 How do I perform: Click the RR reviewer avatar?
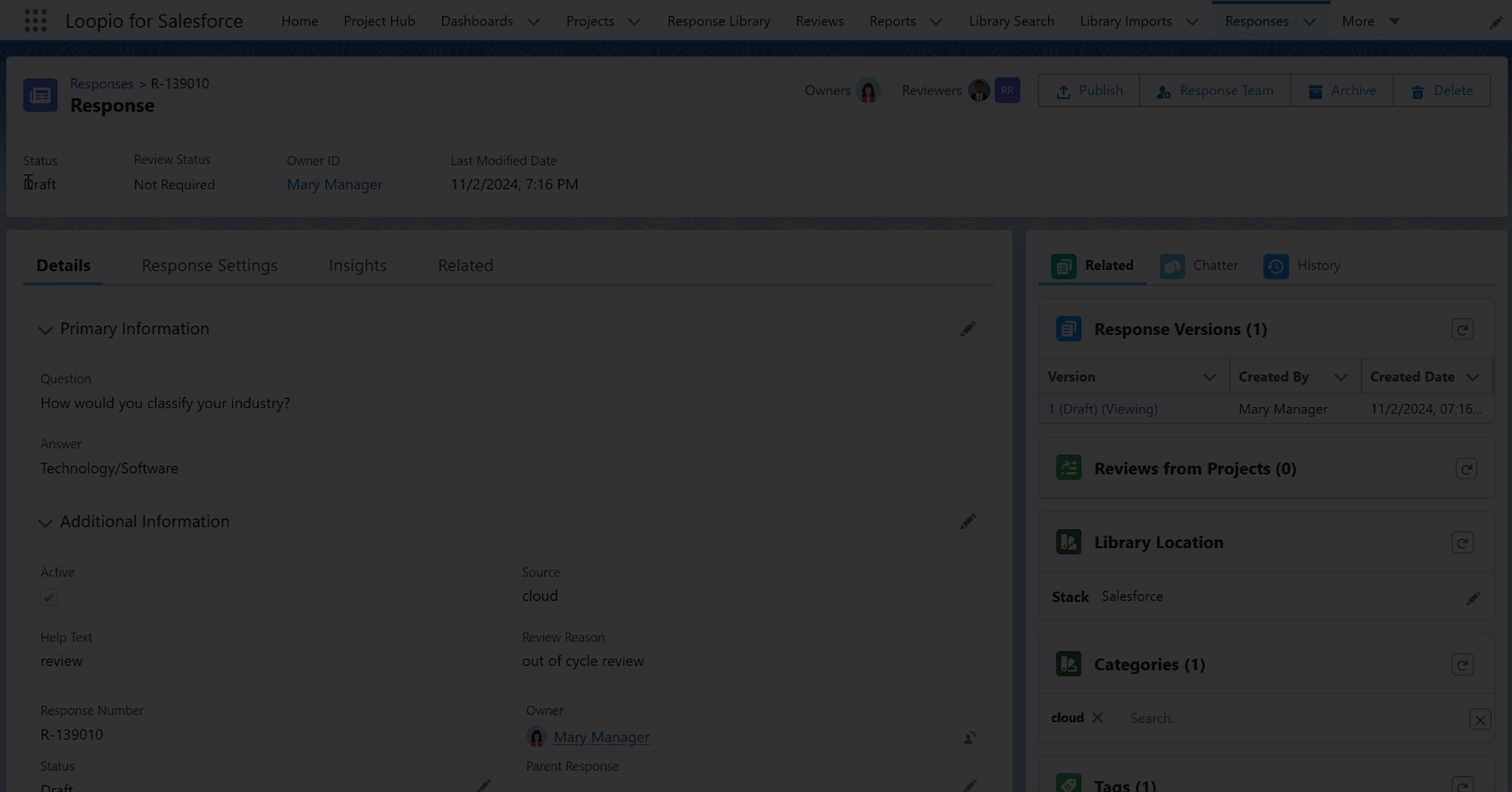pyautogui.click(x=1007, y=90)
